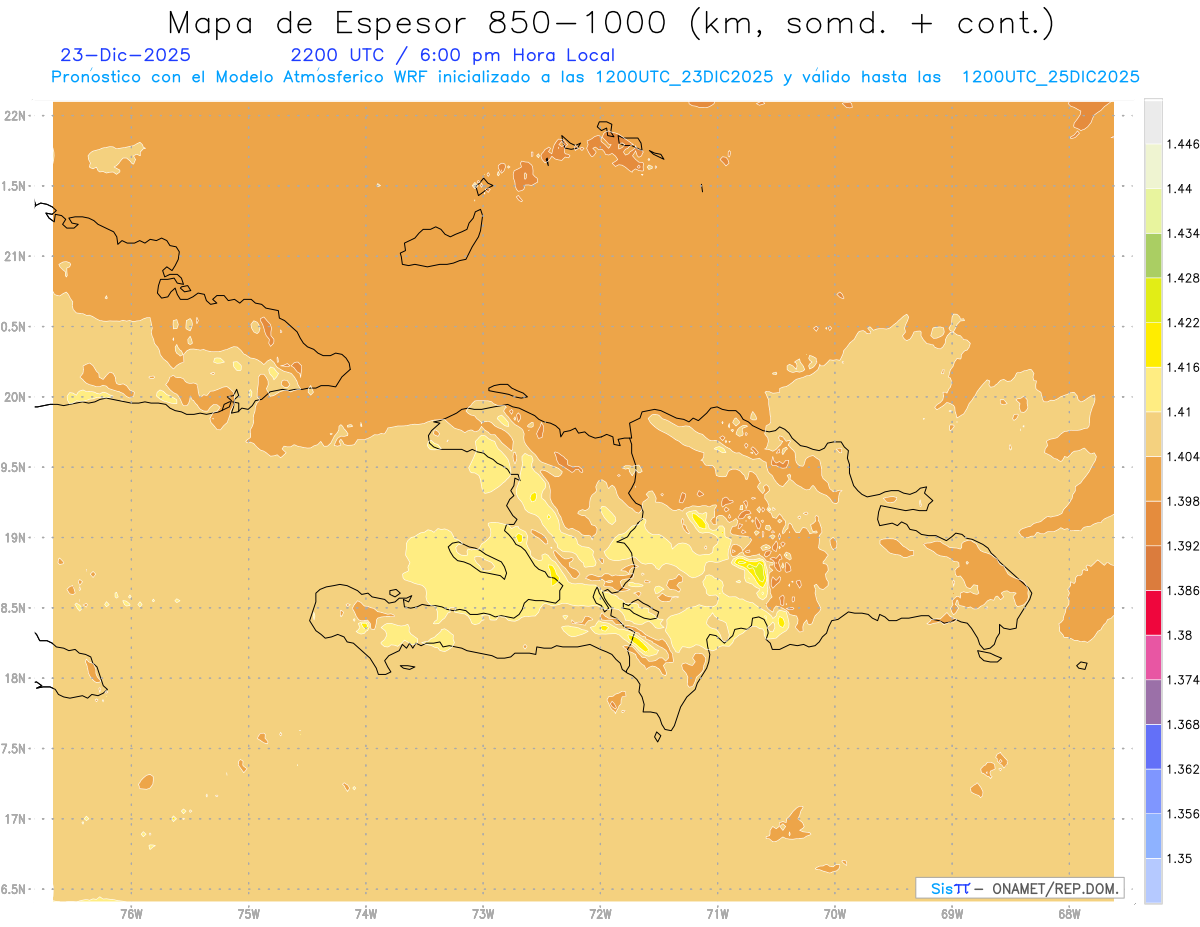1200x927 pixels.
Task: Click the '7.5N' latitude label
Action: (x=15, y=748)
